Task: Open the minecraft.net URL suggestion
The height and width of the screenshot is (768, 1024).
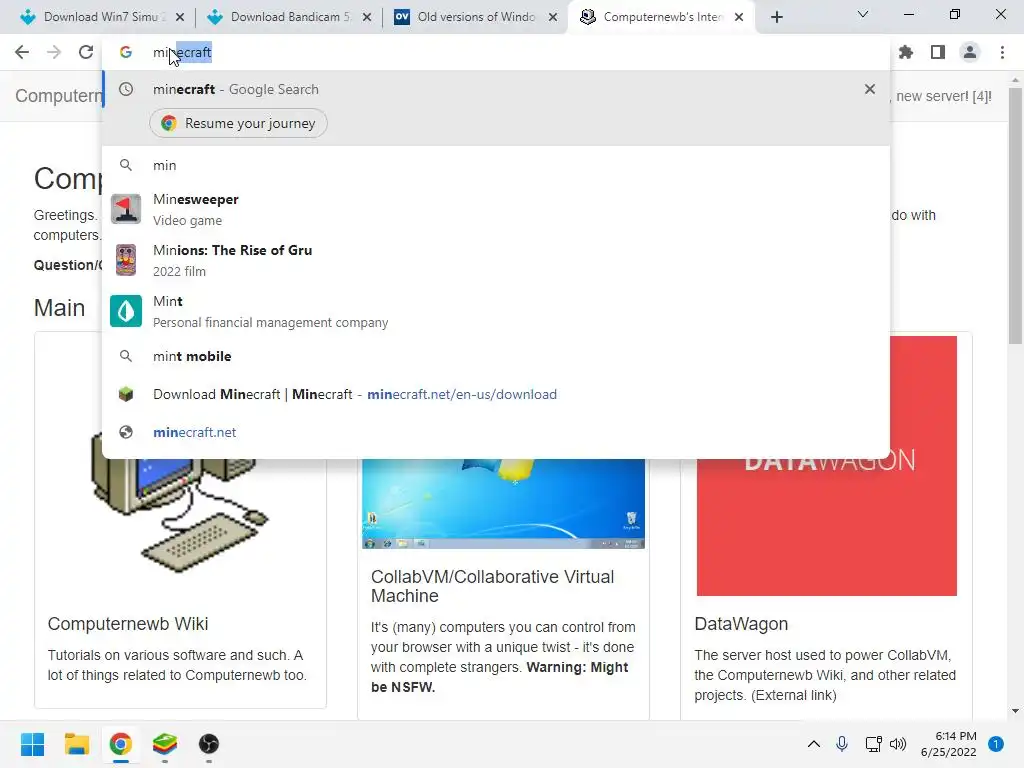Action: click(496, 432)
